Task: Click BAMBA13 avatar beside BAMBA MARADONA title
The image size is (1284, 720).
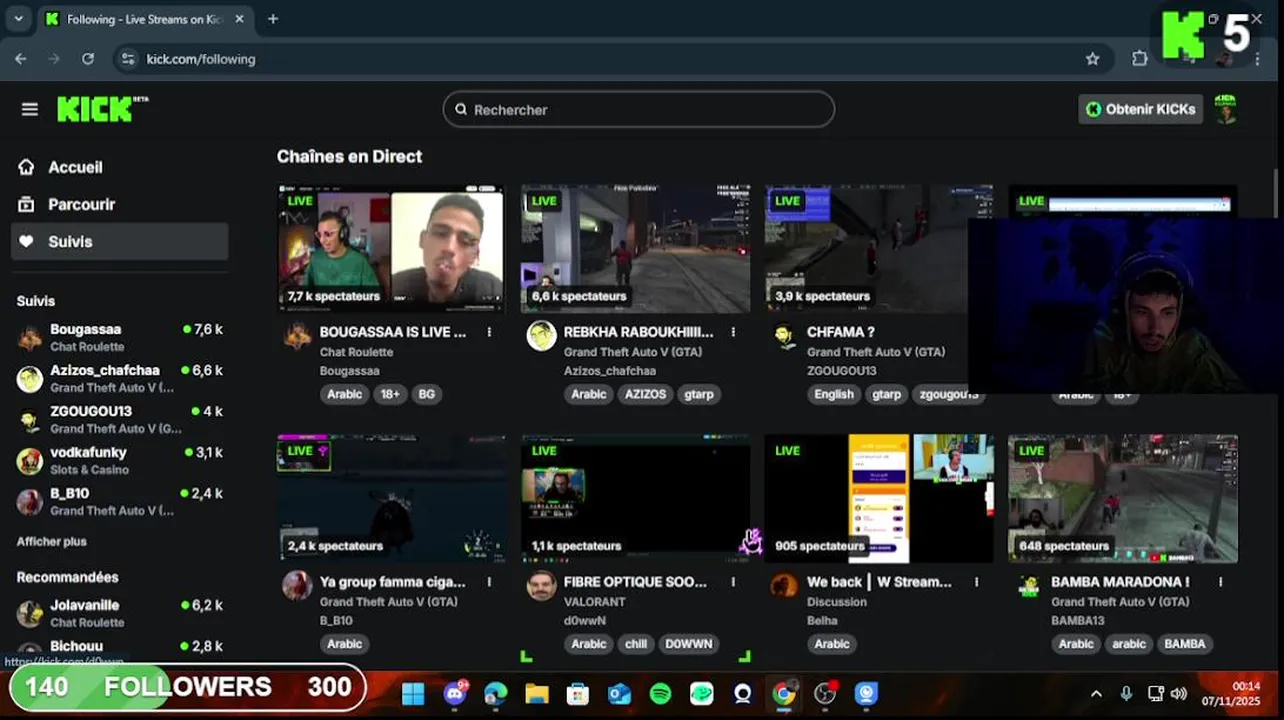Action: [1029, 586]
